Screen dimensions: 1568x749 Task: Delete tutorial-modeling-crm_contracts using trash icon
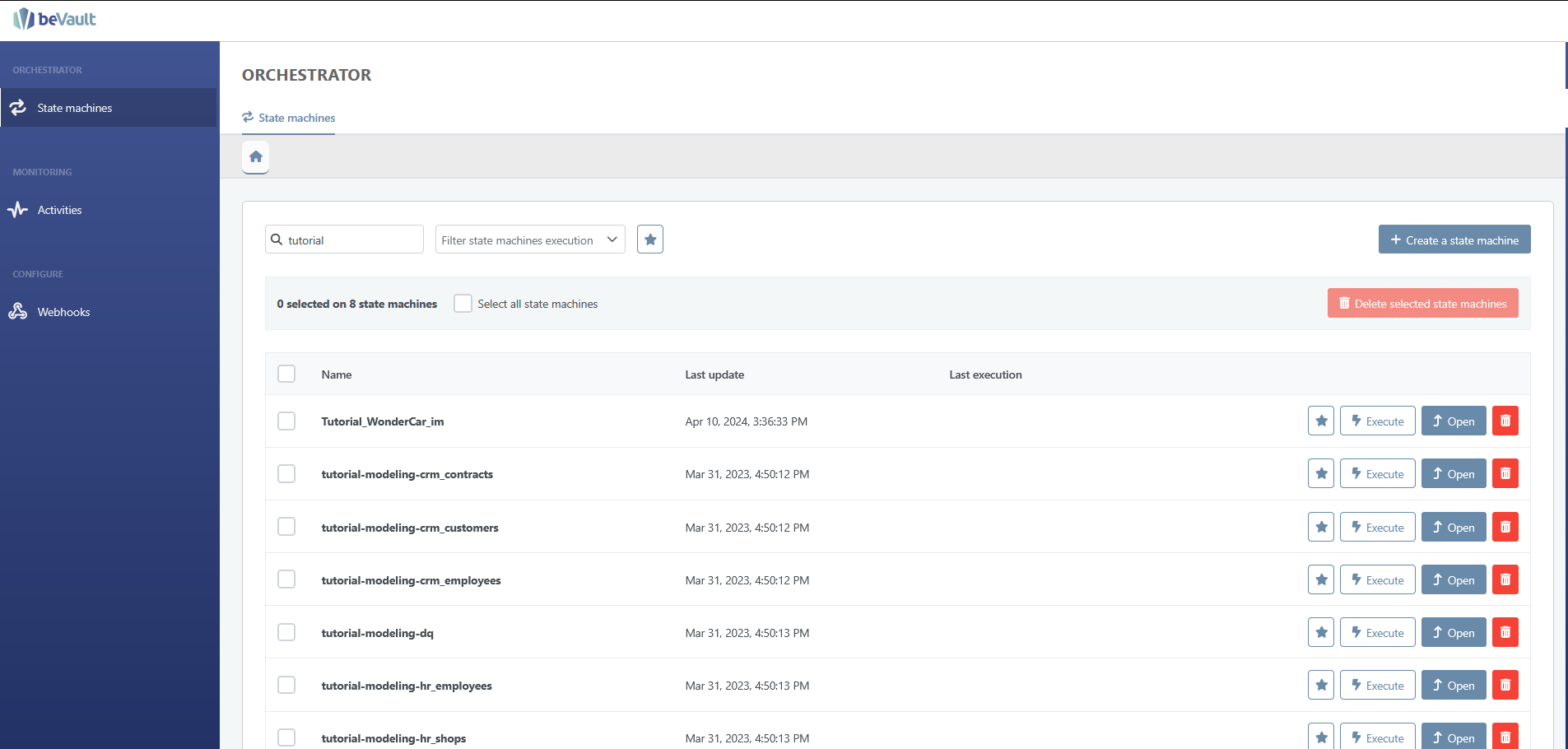[1505, 473]
